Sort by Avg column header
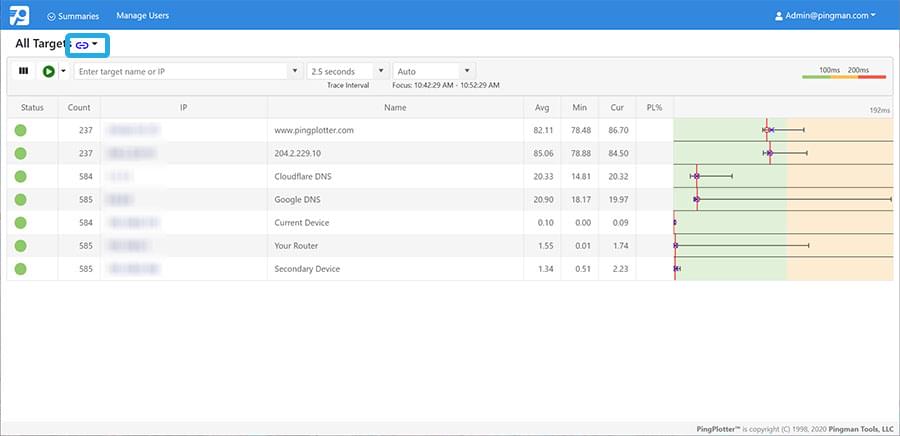 (542, 107)
